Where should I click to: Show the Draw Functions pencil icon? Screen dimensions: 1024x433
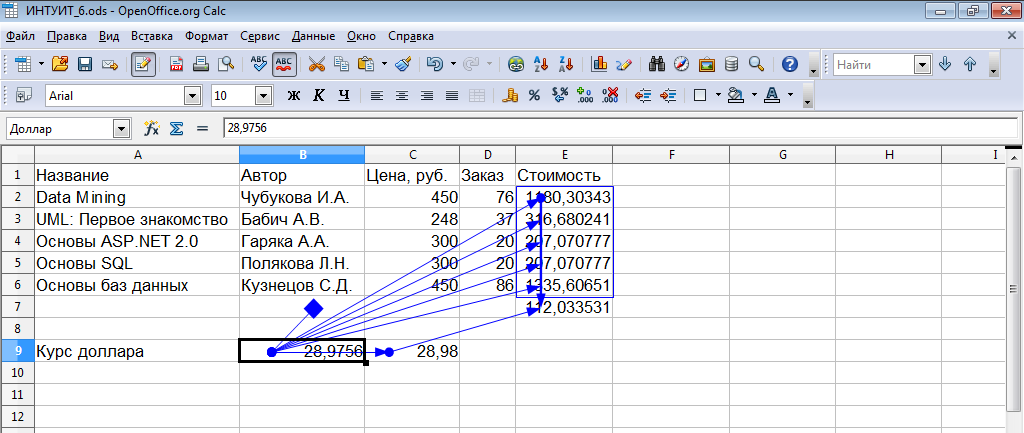pyautogui.click(x=624, y=64)
